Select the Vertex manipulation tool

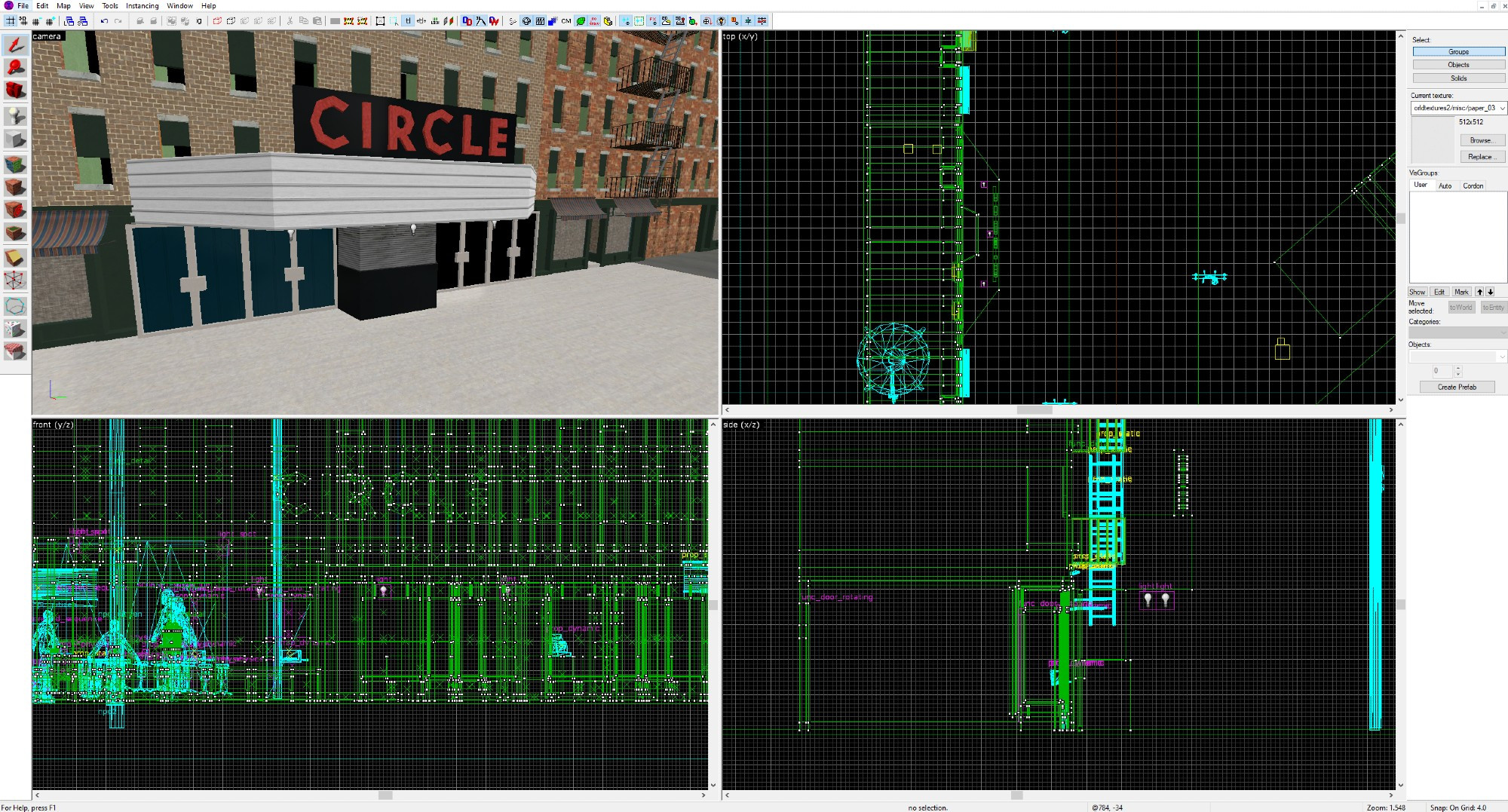(x=15, y=281)
